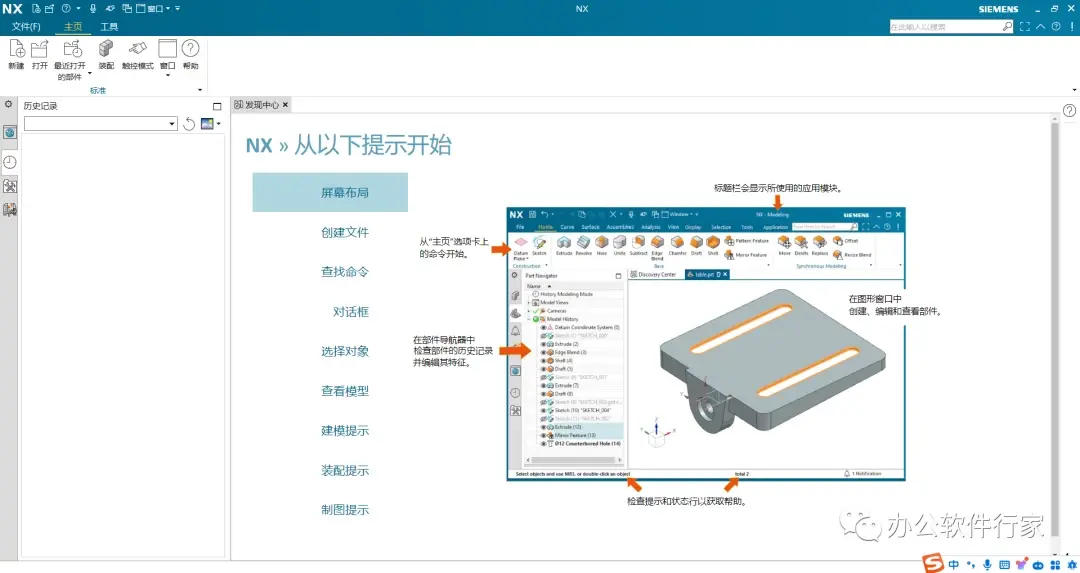The image size is (1080, 573).
Task: Click the microphone voice command icon in the title bar
Action: tap(93, 9)
